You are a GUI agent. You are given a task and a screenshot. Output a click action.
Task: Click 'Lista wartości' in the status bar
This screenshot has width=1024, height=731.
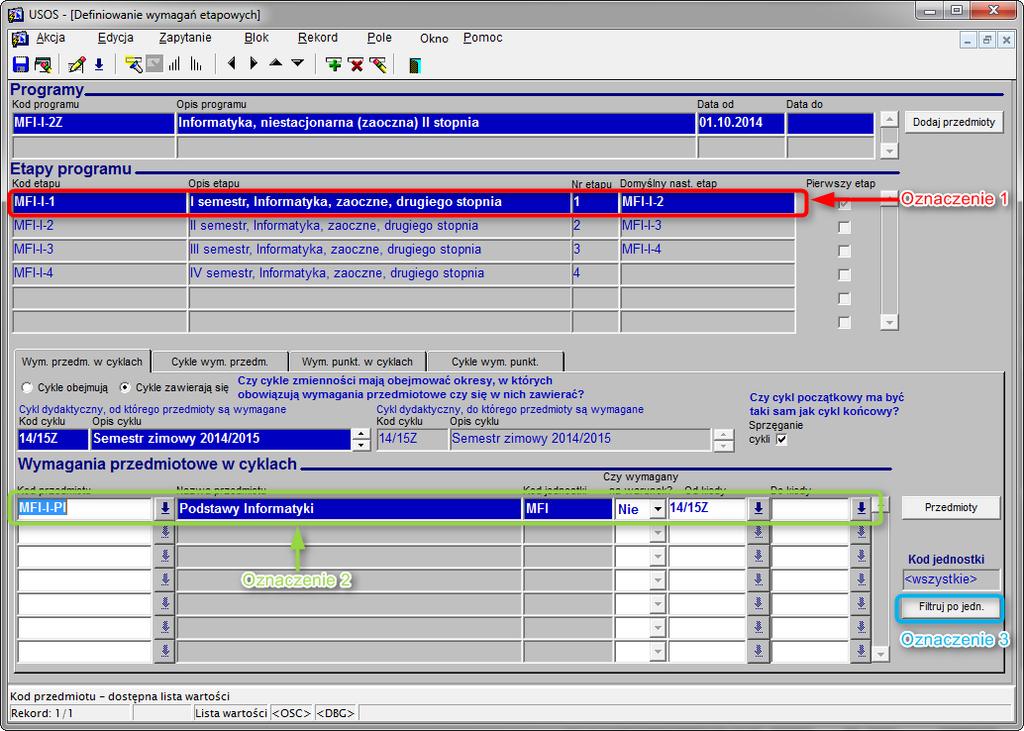[x=231, y=713]
